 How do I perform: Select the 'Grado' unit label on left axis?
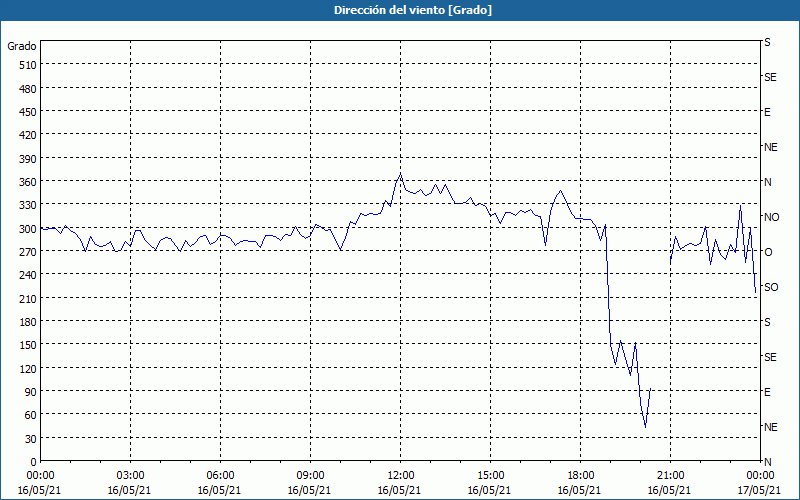click(22, 46)
